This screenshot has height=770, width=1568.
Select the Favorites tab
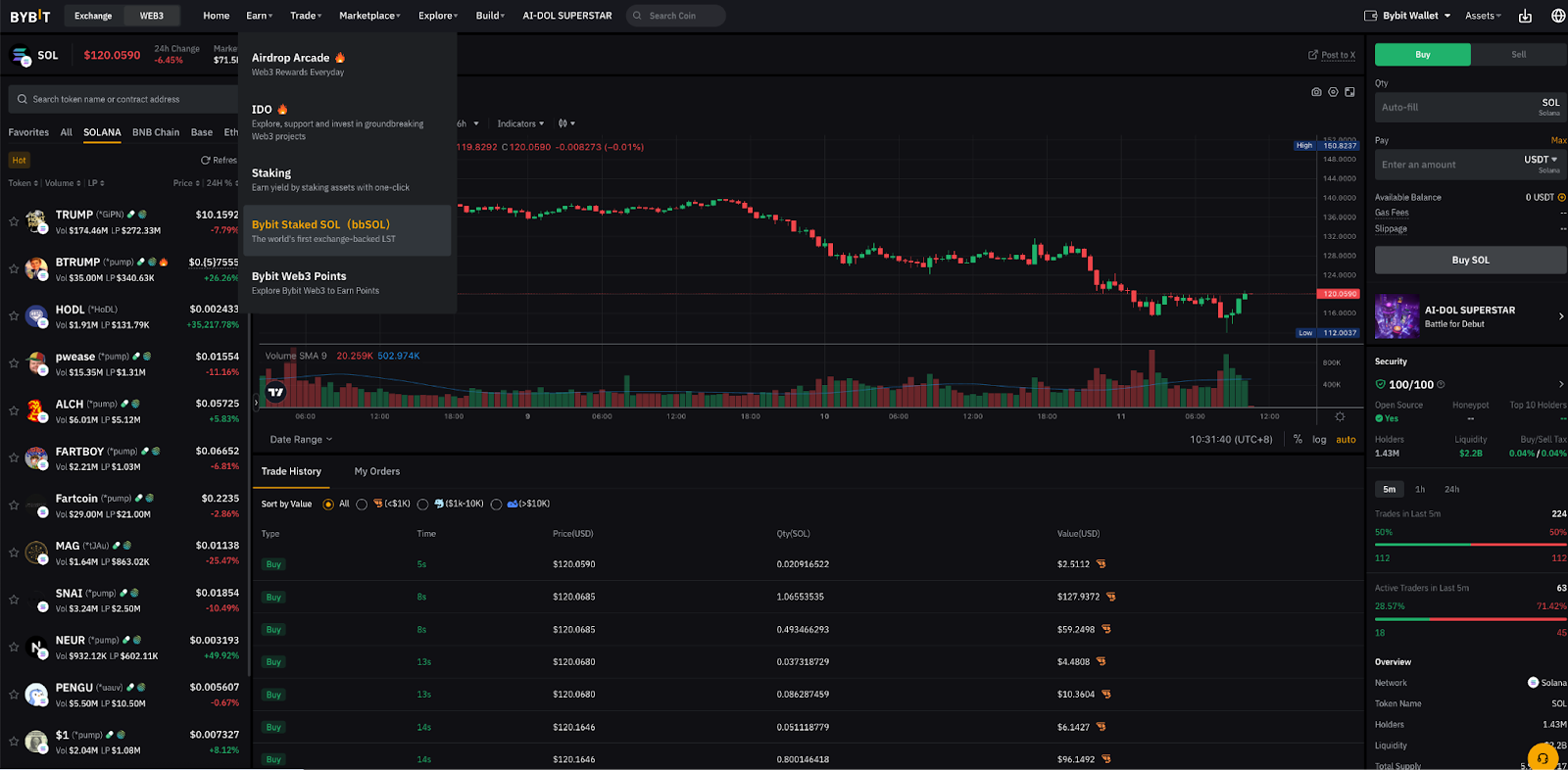(28, 132)
